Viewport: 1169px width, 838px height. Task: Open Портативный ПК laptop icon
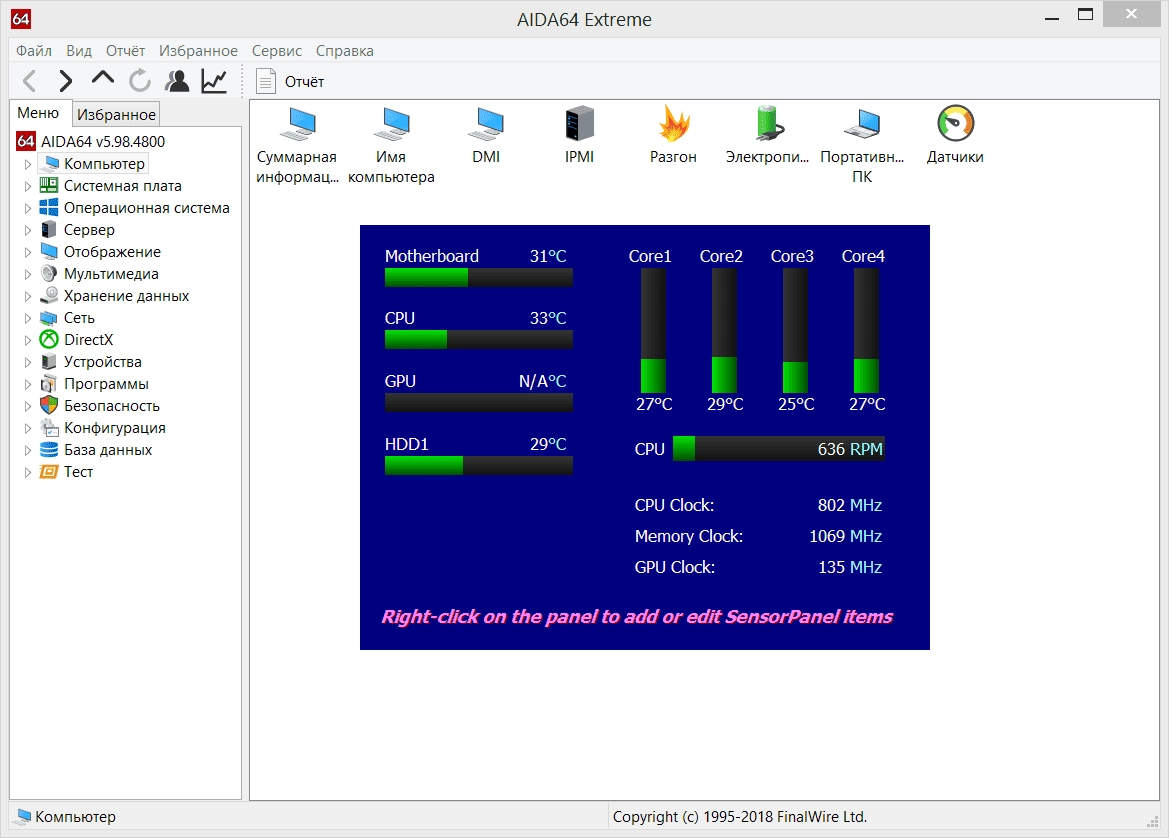[x=862, y=124]
